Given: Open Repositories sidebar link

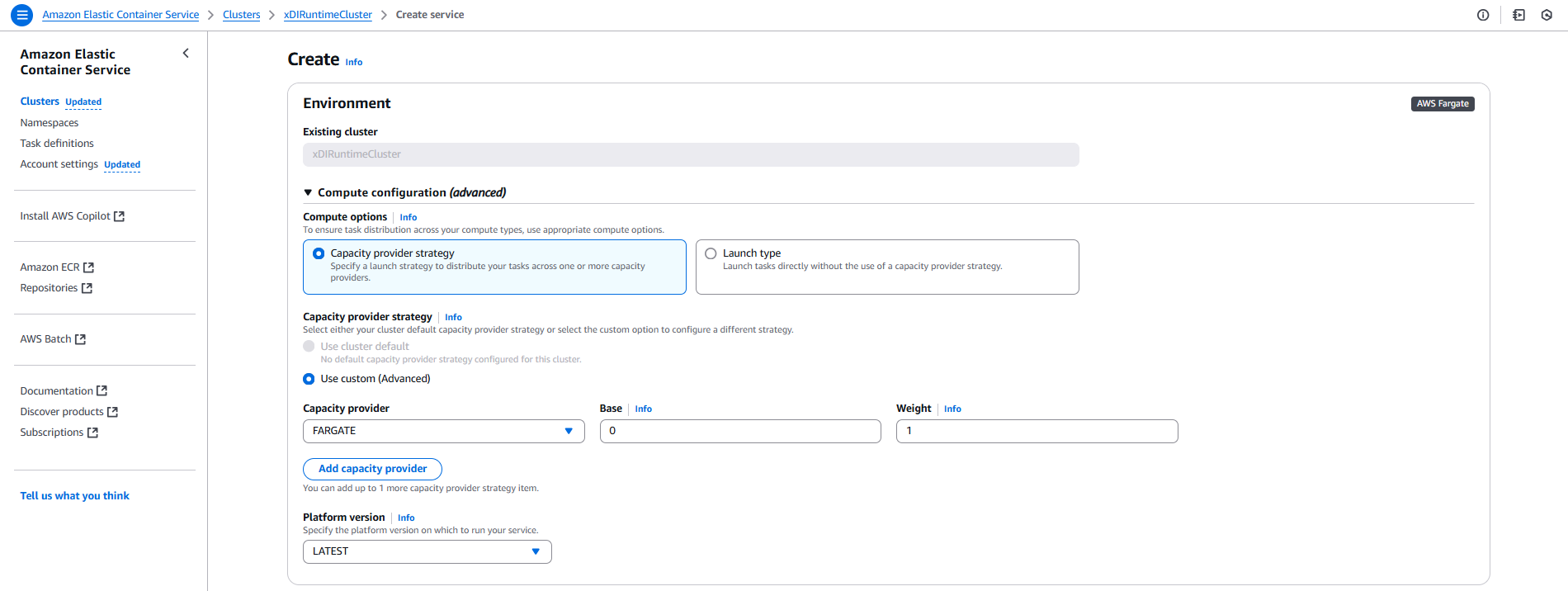Looking at the screenshot, I should [x=49, y=288].
